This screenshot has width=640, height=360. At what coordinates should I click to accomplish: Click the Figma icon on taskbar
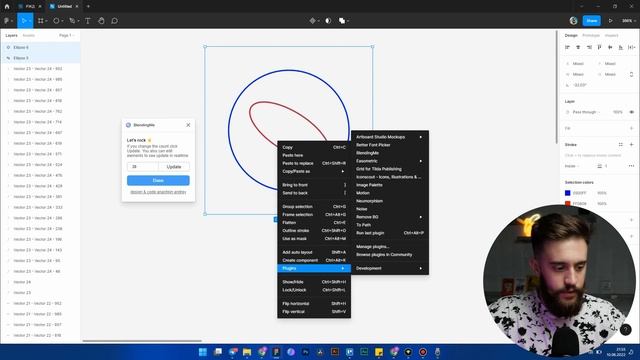tap(276, 352)
